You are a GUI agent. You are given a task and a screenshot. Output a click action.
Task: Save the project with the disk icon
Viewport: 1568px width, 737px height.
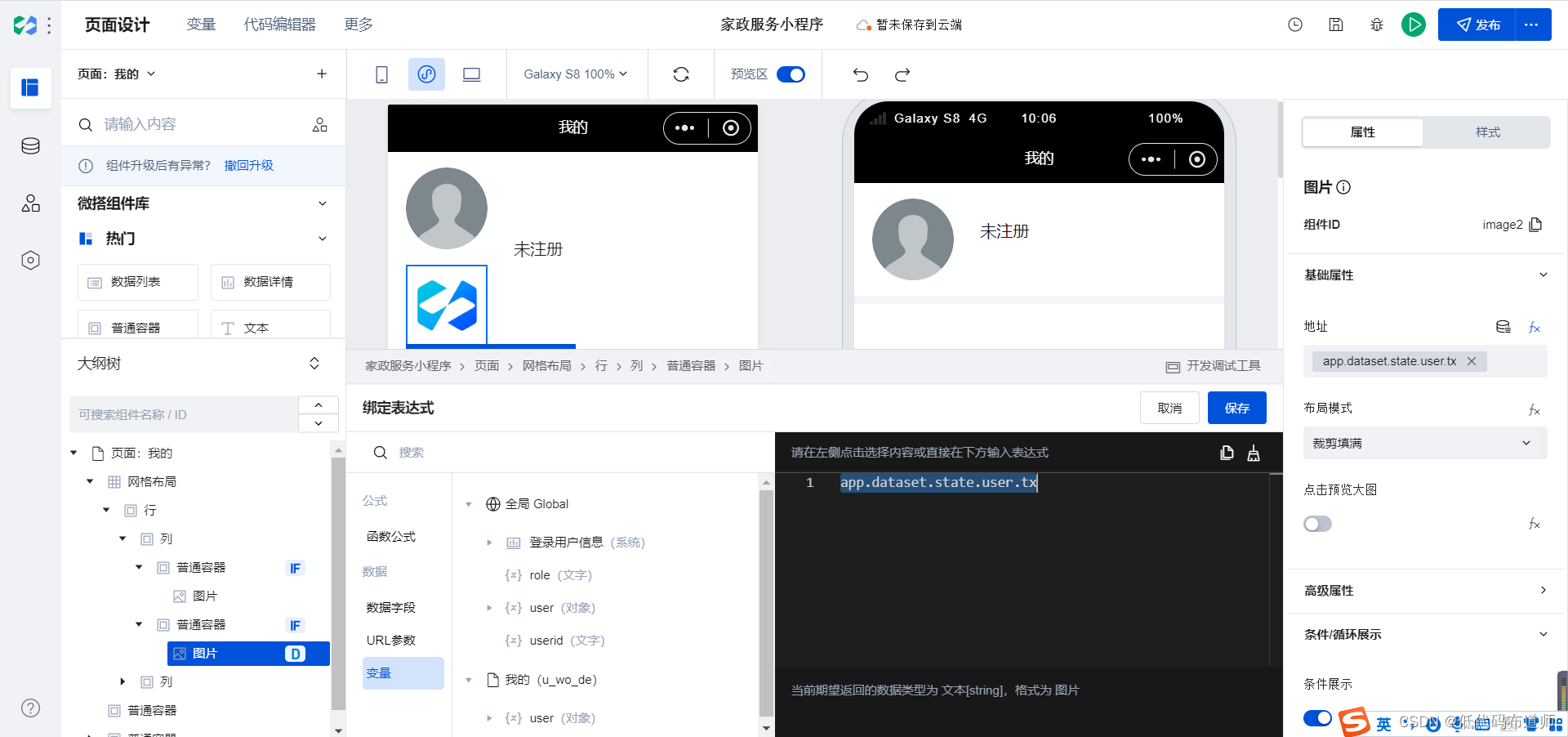[x=1336, y=25]
